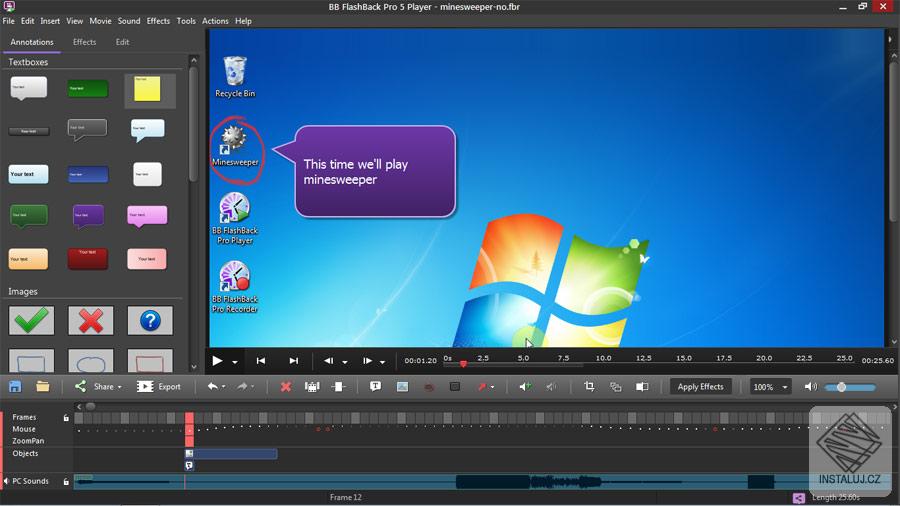
Task: Open the dropdown arrow beside Play button
Action: tap(235, 362)
